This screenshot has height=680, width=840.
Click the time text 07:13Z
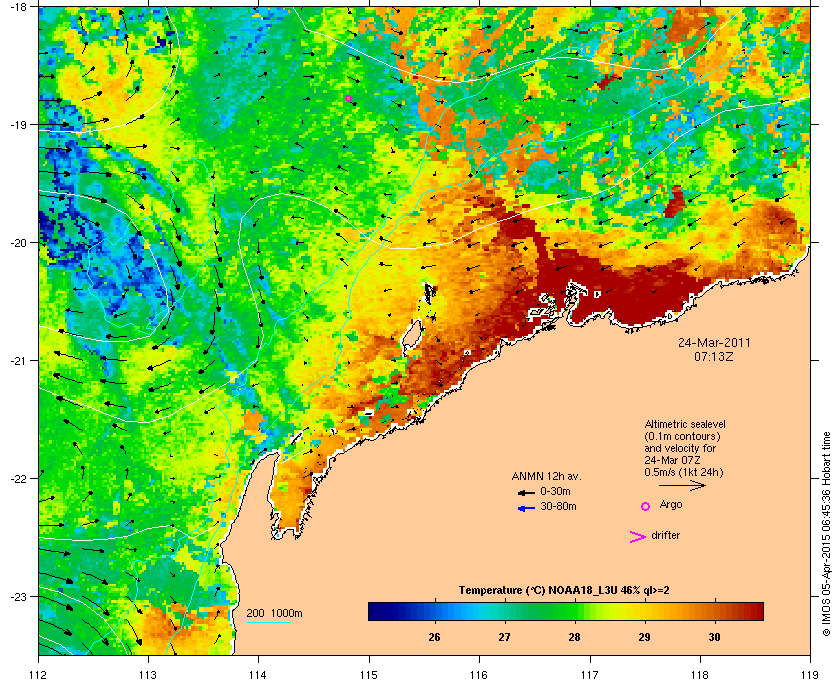tap(714, 356)
